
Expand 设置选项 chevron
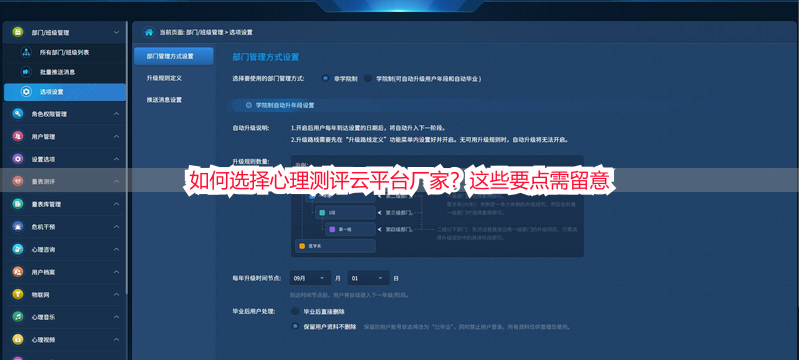pyautogui.click(x=116, y=159)
